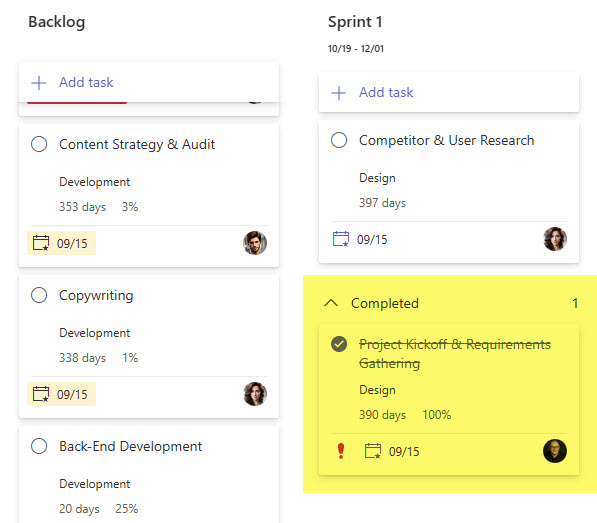Click 100% progress on Project Kickoff card
597x523 pixels.
(x=437, y=415)
